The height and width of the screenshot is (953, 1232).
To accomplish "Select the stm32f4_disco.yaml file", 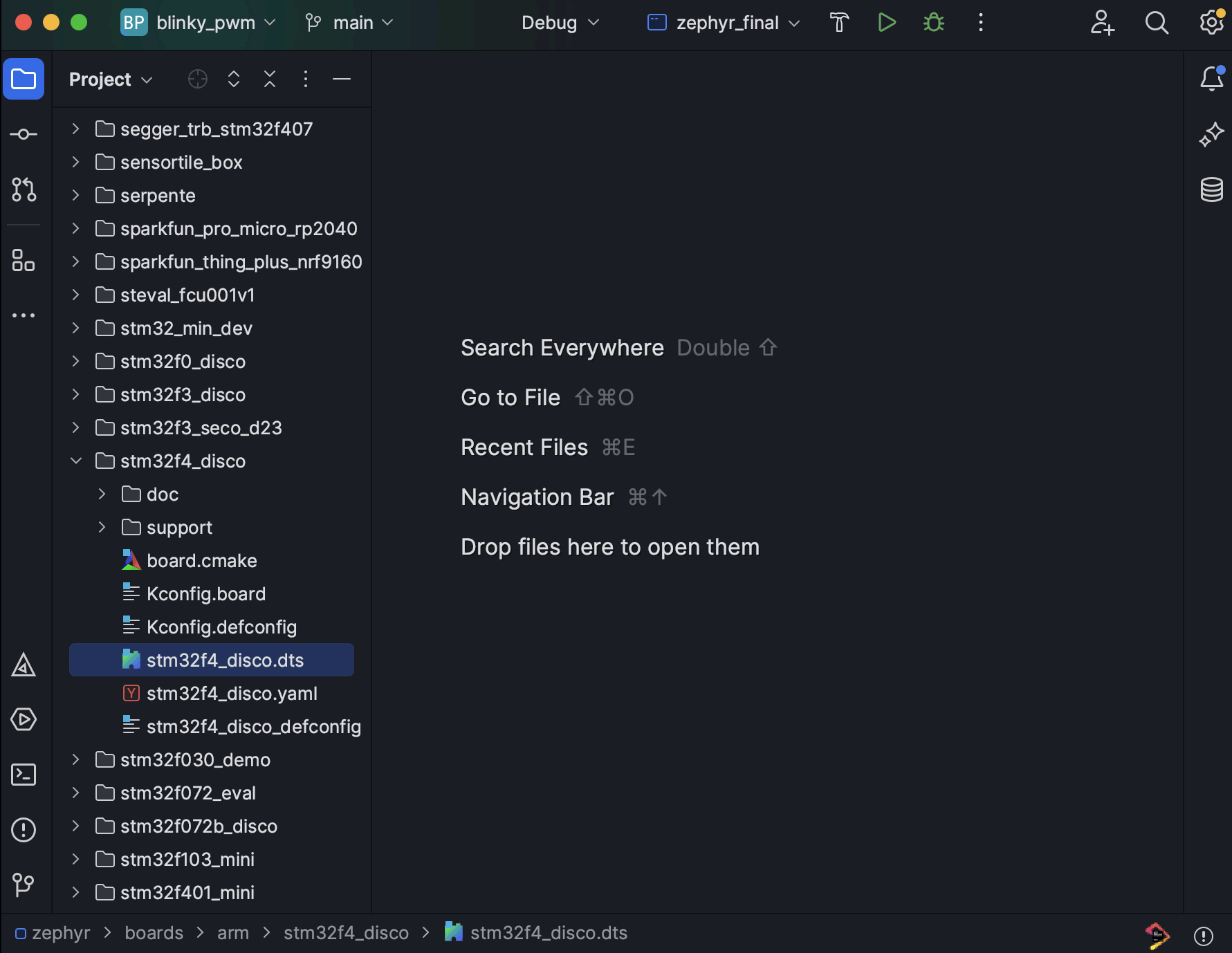I will (232, 693).
